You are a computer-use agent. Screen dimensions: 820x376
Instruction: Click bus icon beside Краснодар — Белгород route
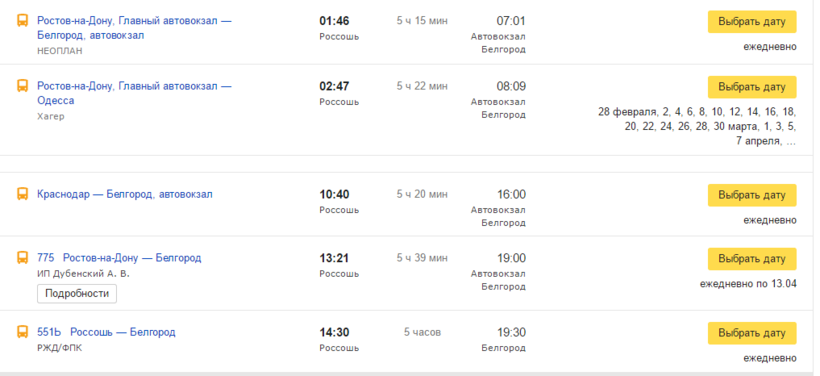click(x=22, y=195)
